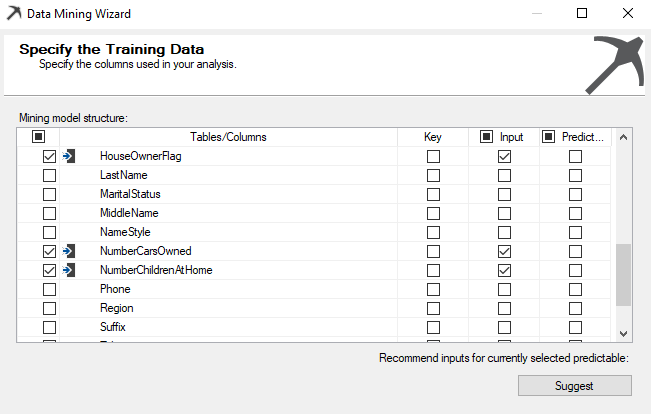Click the NumberCarsOwned arrow icon
Screen dimensions: 651x414
[x=69, y=251]
